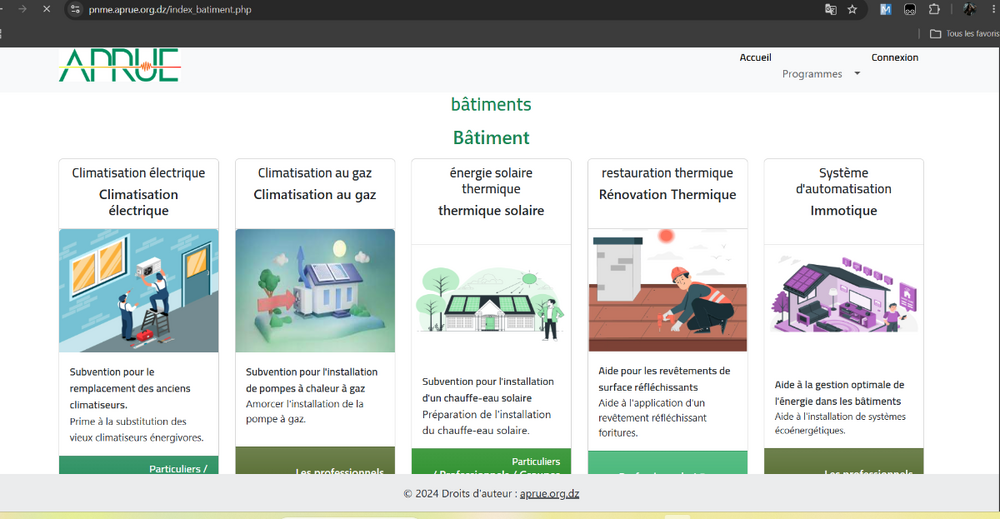This screenshot has height=519, width=1000.
Task: Click 'Aide pour les revêtements de surface réfléchissants'
Action: click(664, 379)
